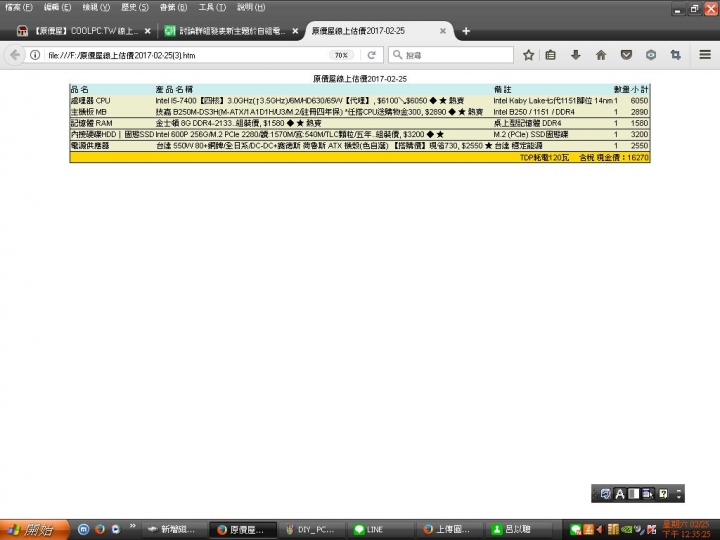
Task: Switch to the 原價屋 Firefox taskbar button
Action: coord(242,529)
